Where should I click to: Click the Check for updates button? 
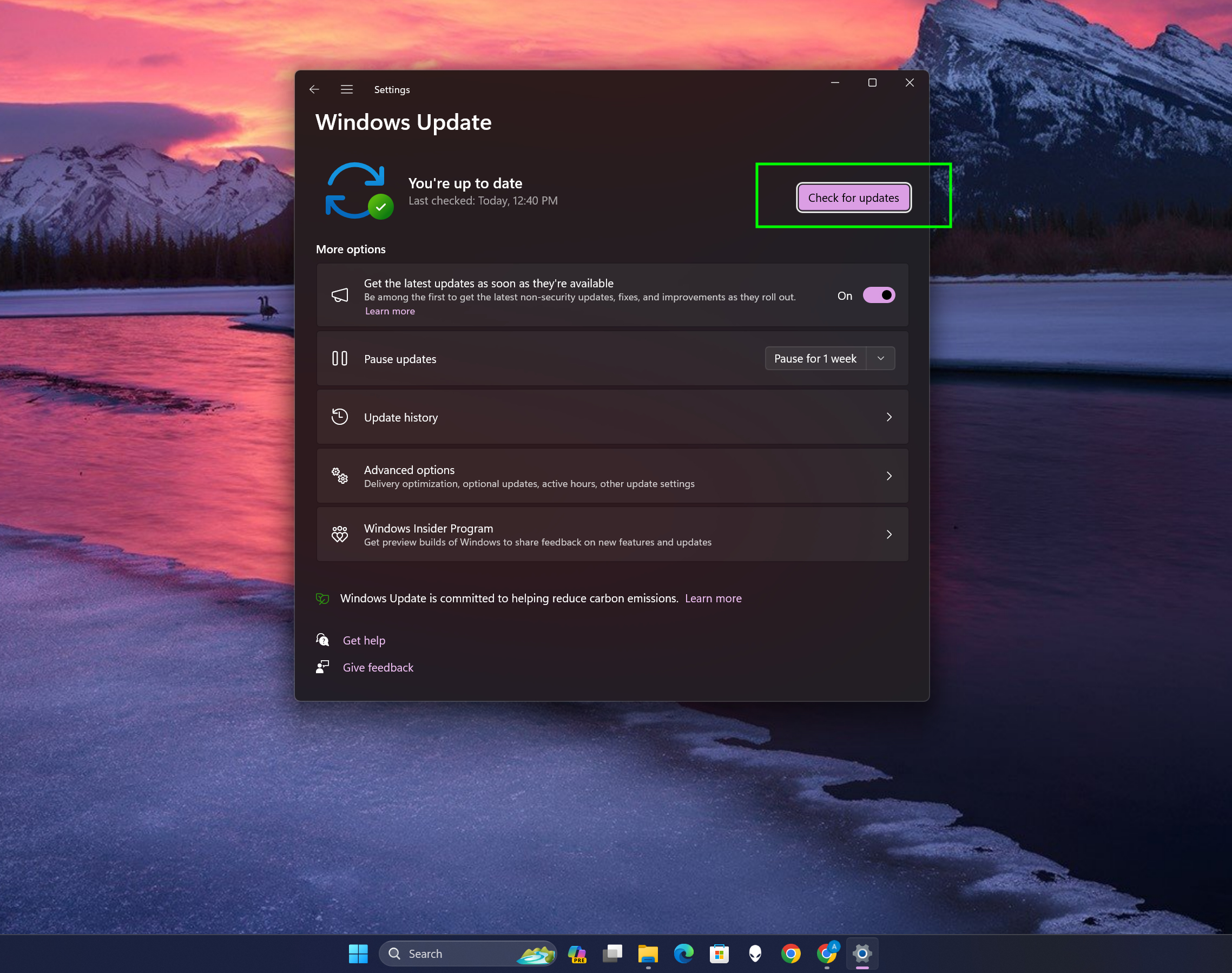click(x=854, y=197)
